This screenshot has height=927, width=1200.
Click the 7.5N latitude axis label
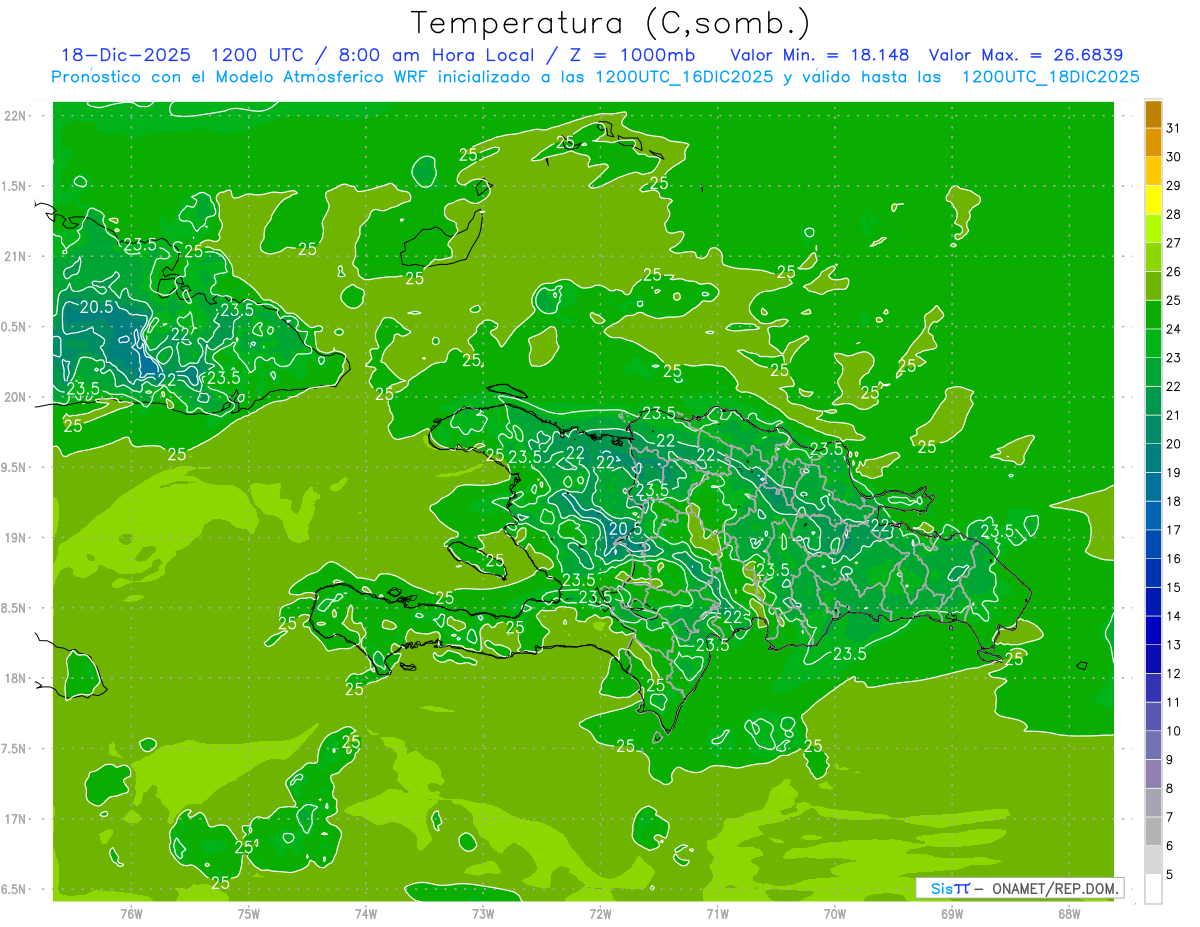[15, 749]
